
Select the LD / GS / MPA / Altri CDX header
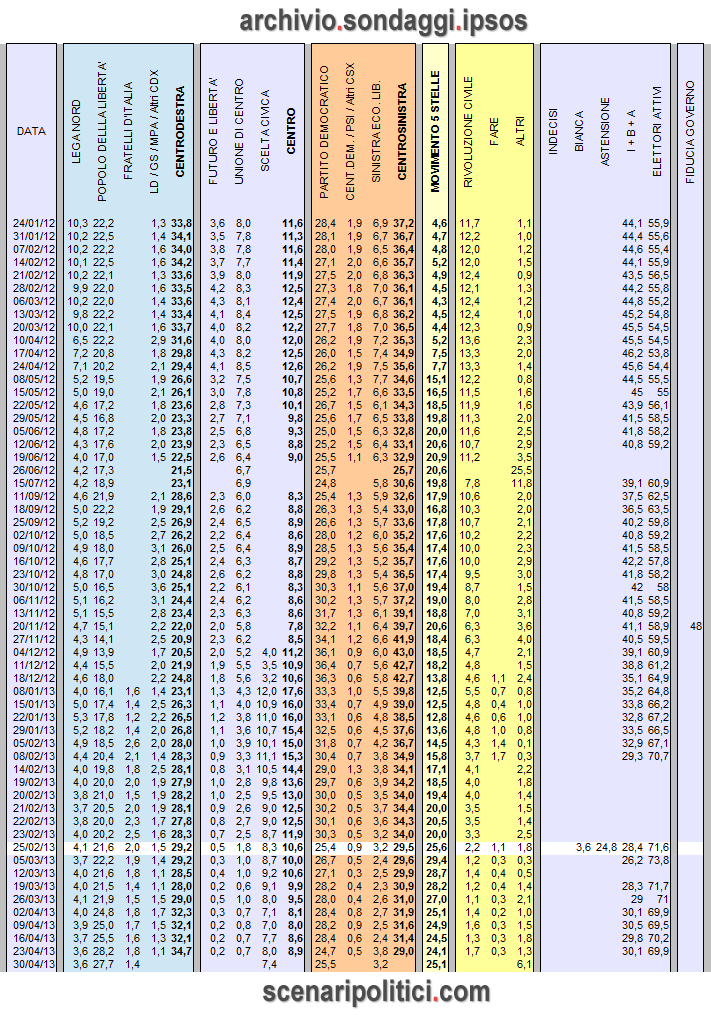click(154, 132)
